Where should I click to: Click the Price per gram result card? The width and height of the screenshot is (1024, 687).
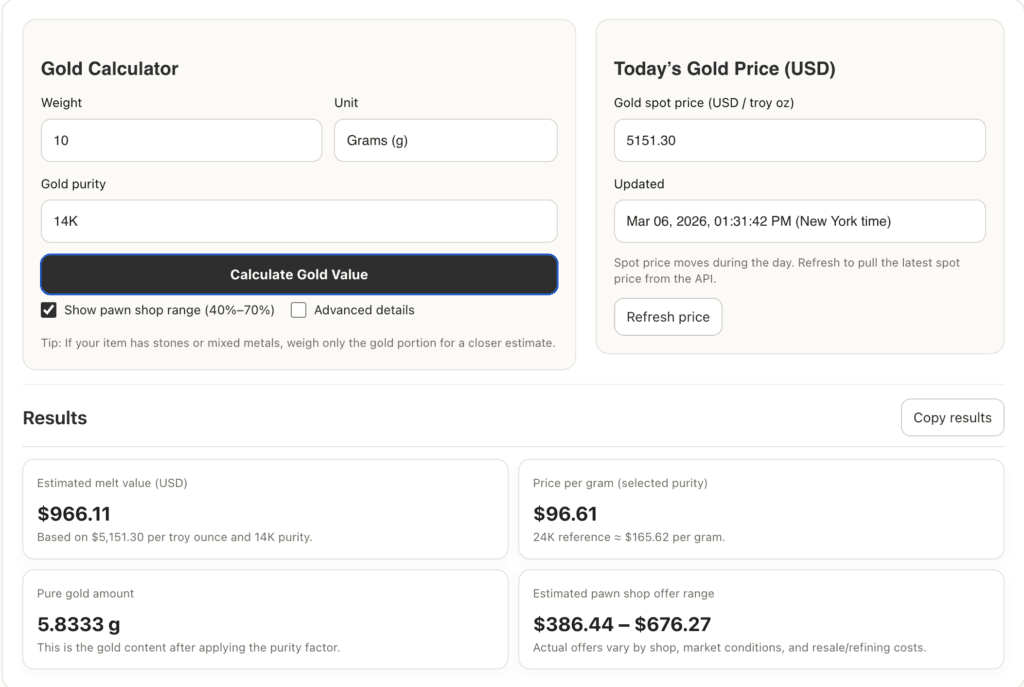pos(761,509)
